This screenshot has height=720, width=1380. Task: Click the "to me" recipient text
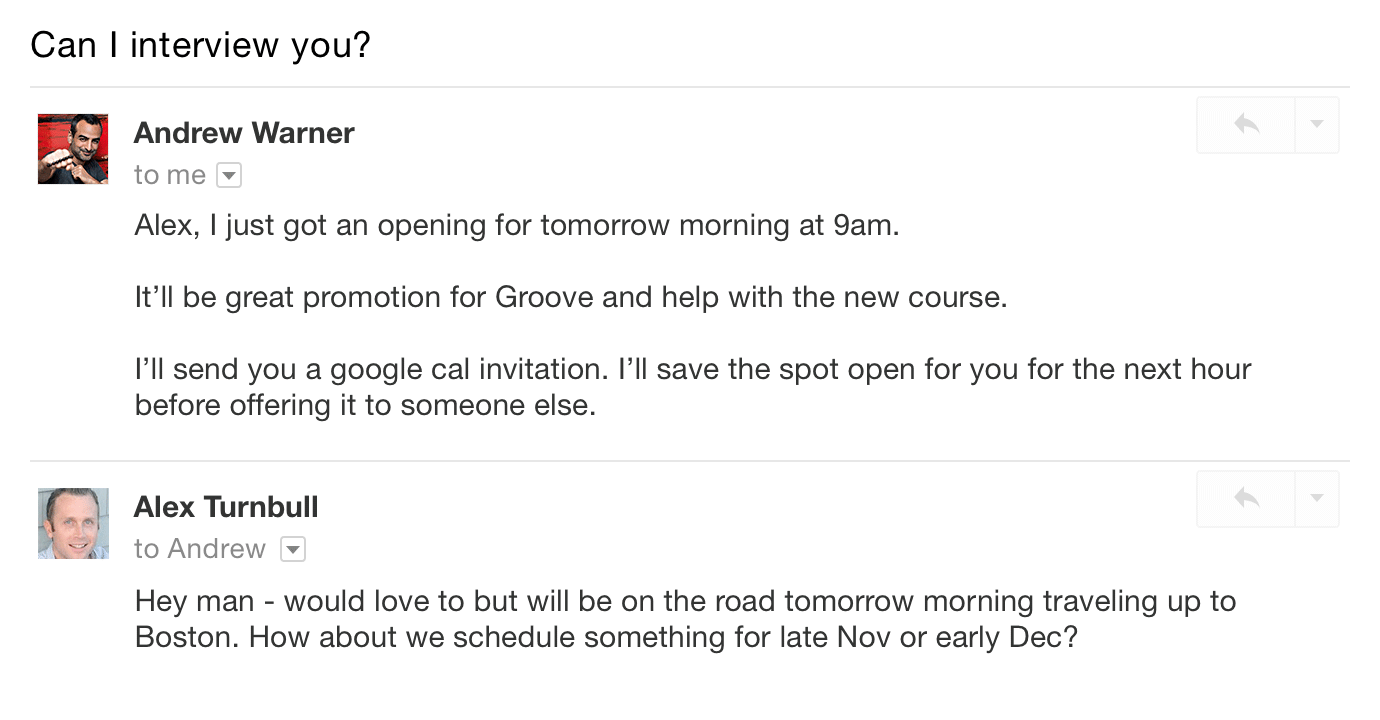170,175
